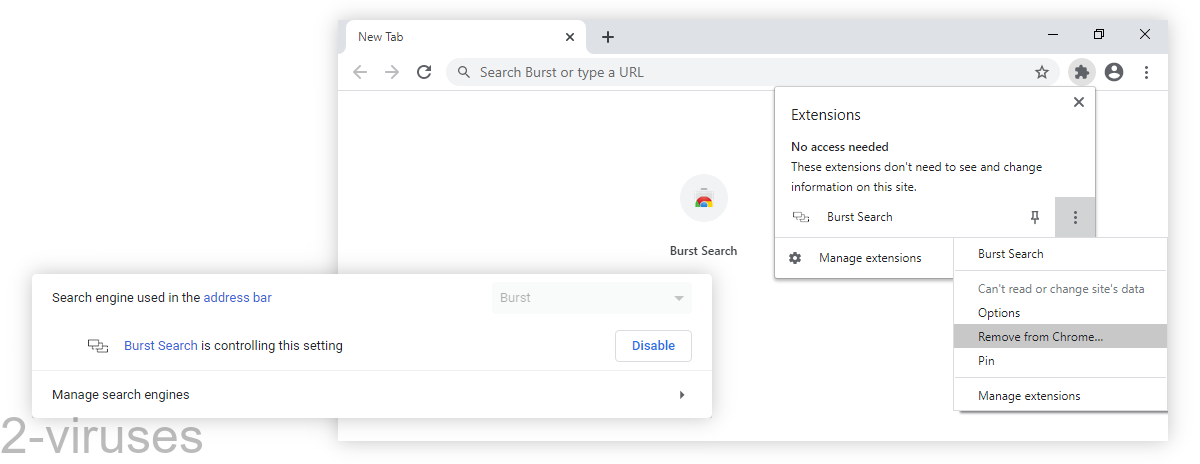Click the Disable button

653,346
